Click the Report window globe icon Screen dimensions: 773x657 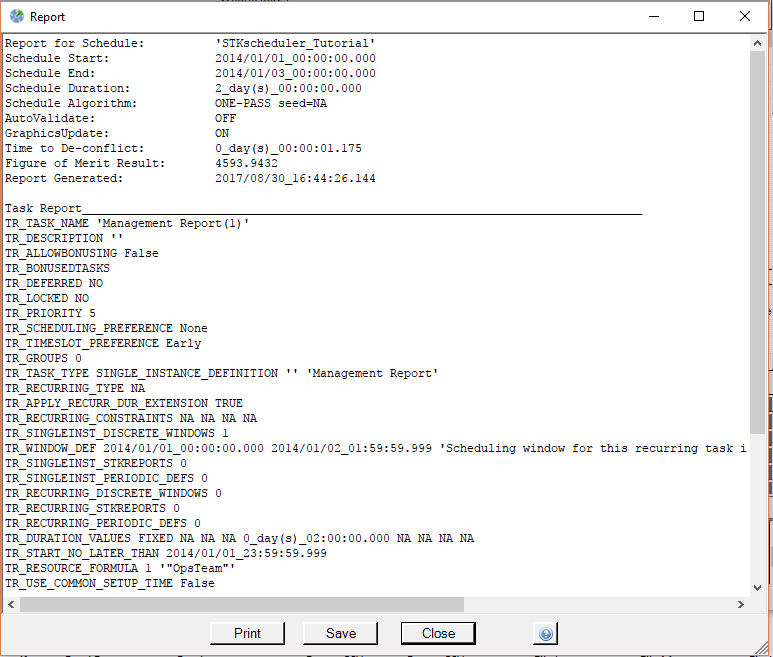tap(14, 17)
